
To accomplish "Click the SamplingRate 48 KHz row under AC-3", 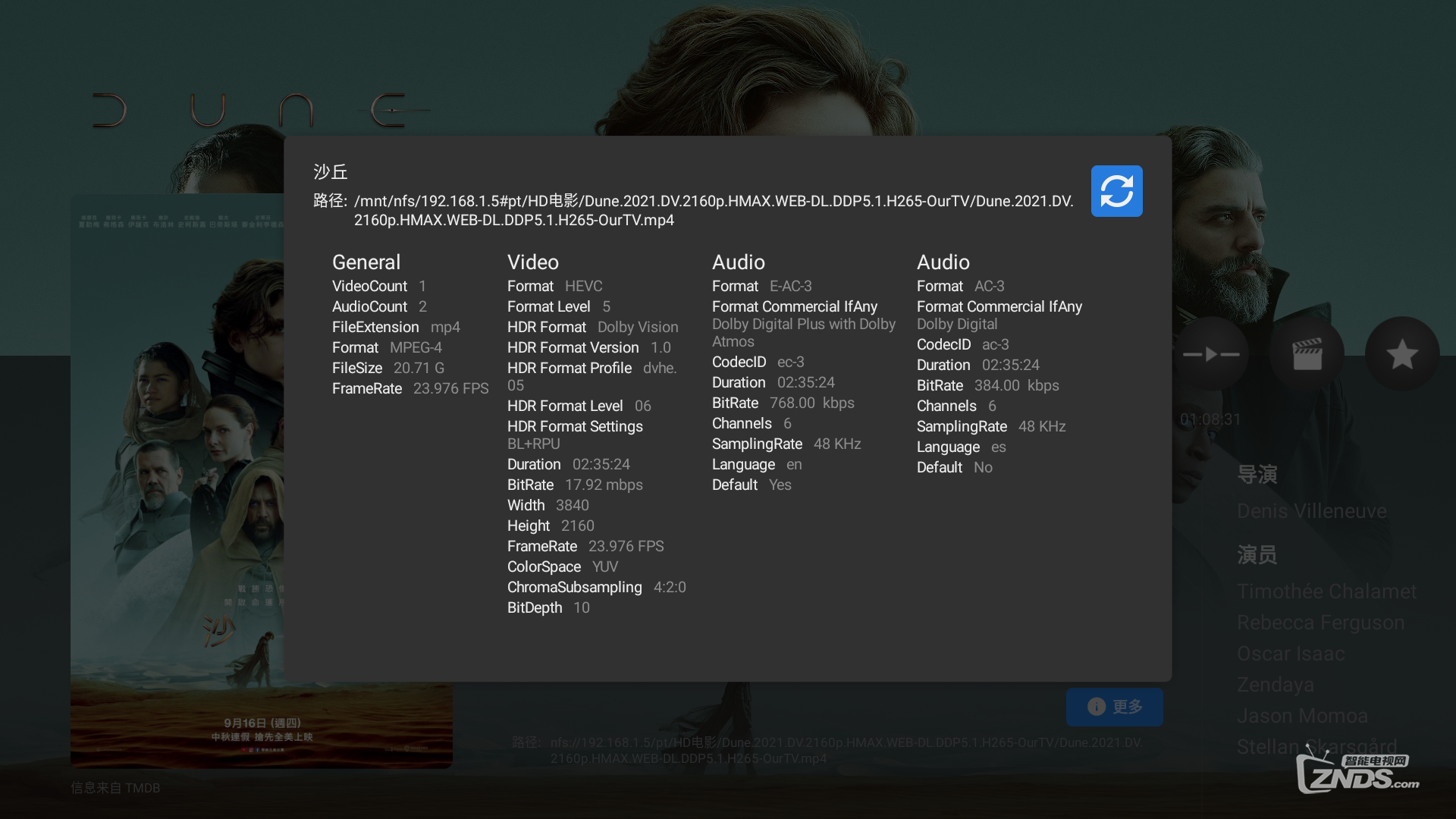I will pyautogui.click(x=991, y=426).
